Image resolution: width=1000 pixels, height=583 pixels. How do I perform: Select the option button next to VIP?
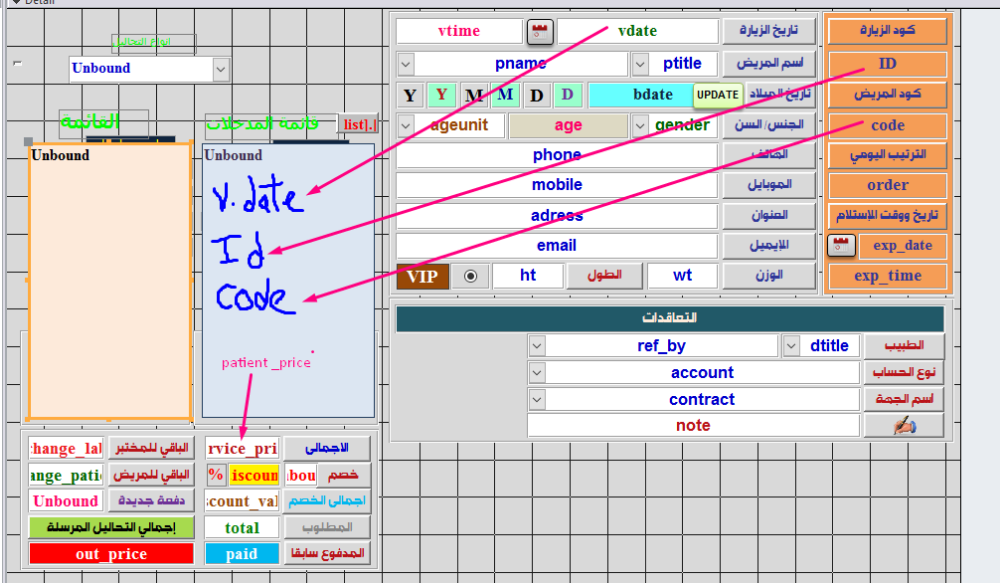click(x=470, y=276)
